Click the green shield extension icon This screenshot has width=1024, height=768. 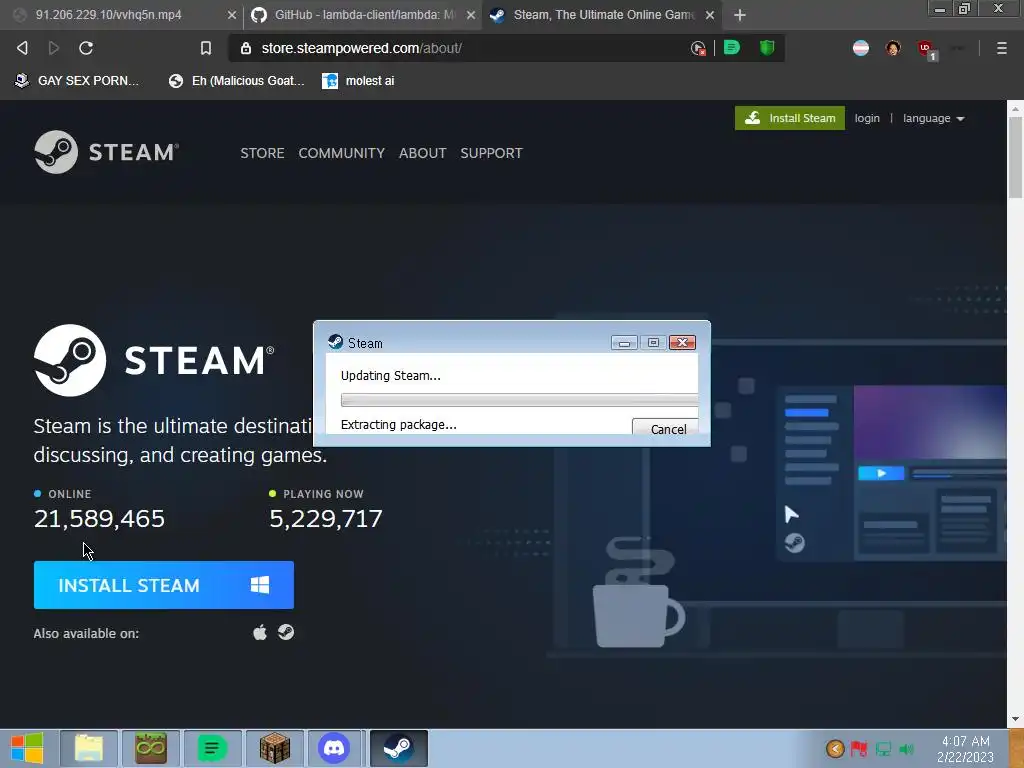click(767, 48)
